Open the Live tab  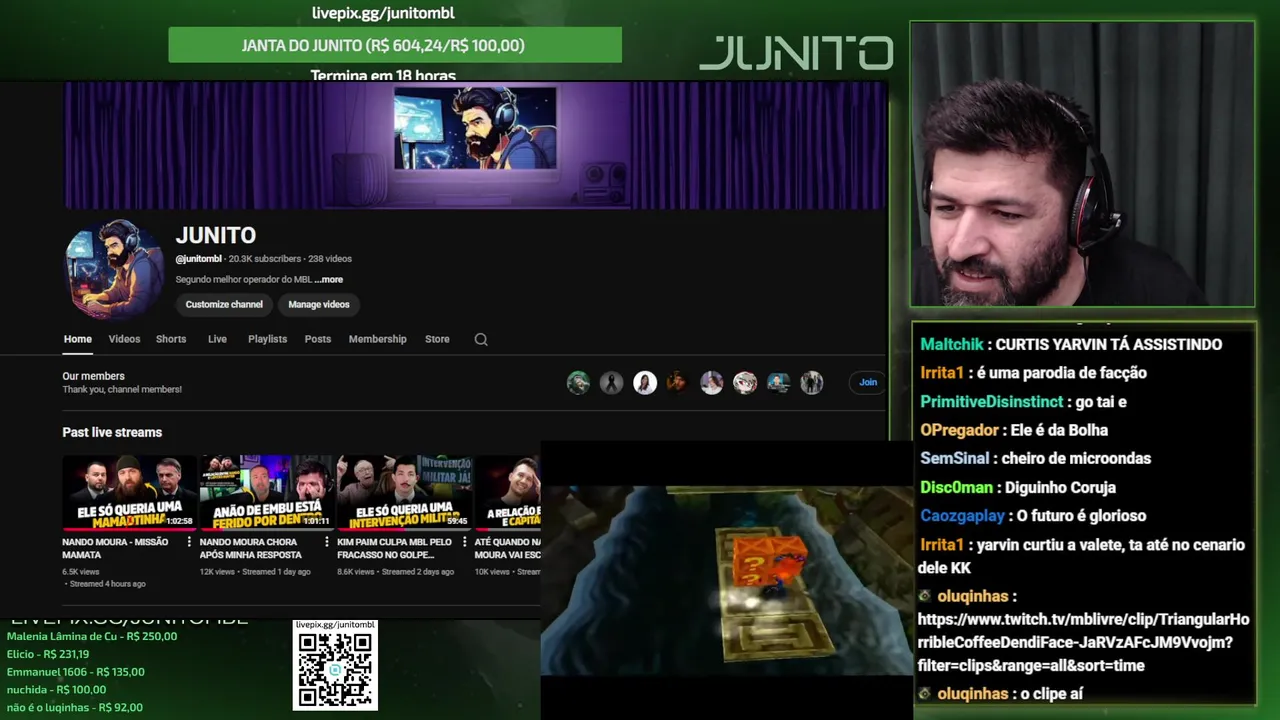[x=217, y=339]
